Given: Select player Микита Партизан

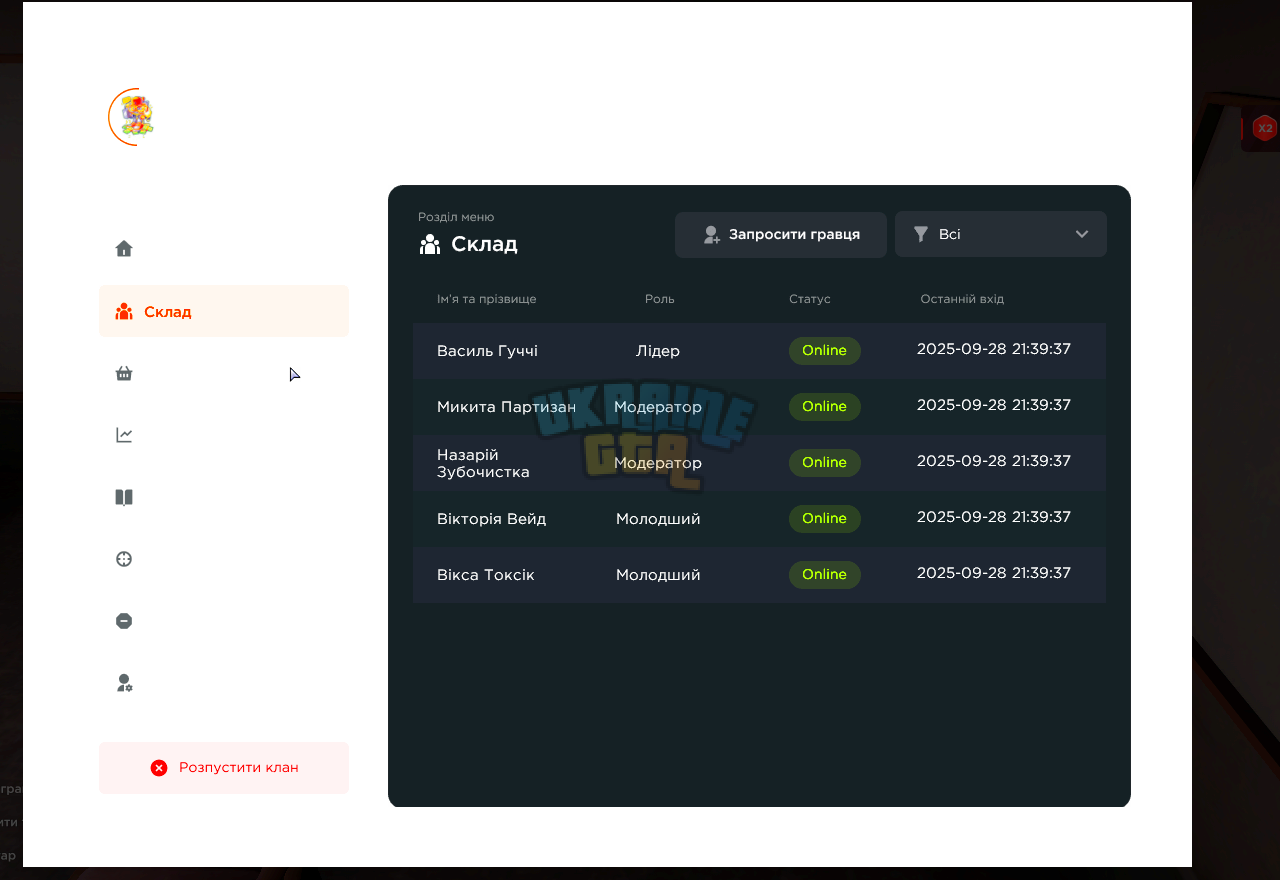Looking at the screenshot, I should coord(506,407).
